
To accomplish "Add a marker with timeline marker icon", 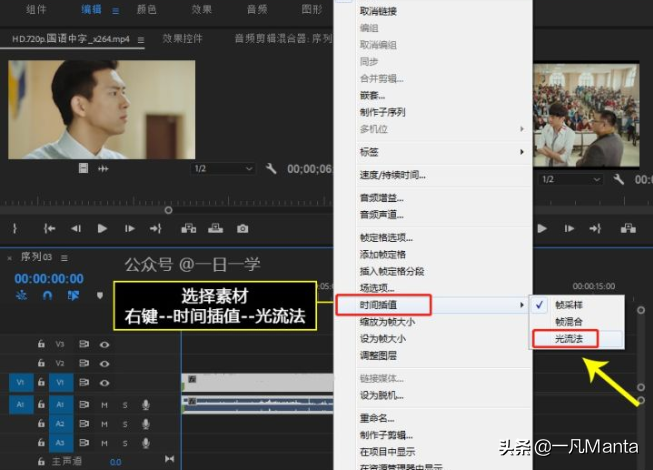I will tap(100, 296).
